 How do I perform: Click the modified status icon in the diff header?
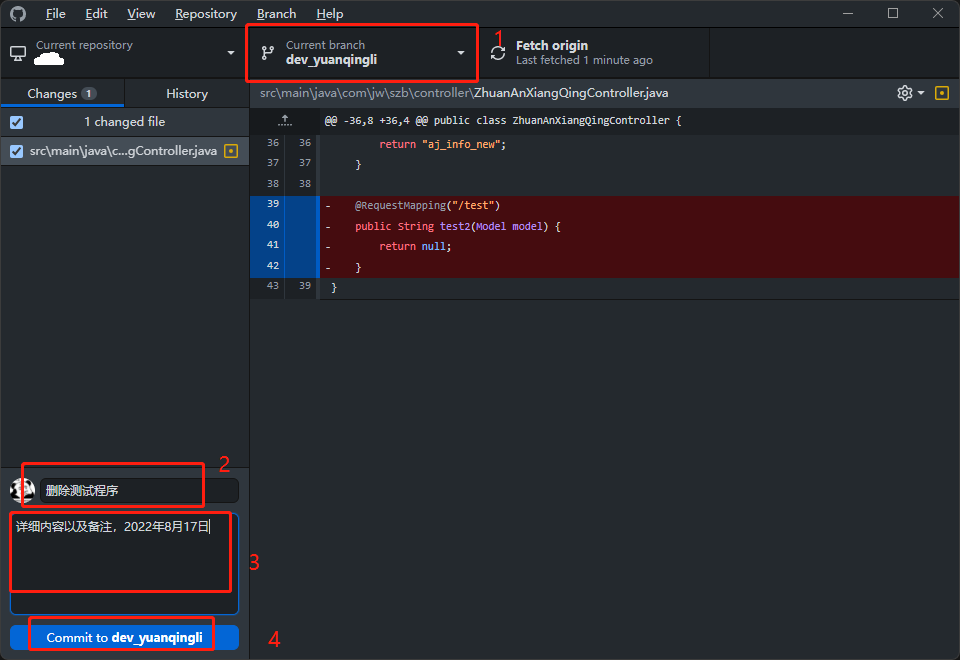tap(942, 93)
